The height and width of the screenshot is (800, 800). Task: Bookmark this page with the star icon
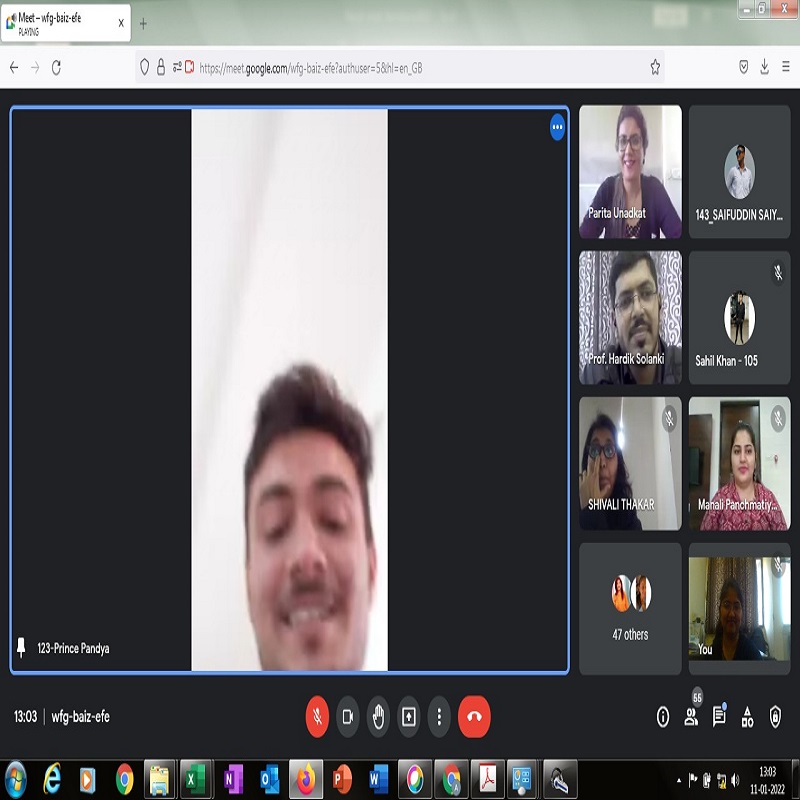tap(655, 67)
